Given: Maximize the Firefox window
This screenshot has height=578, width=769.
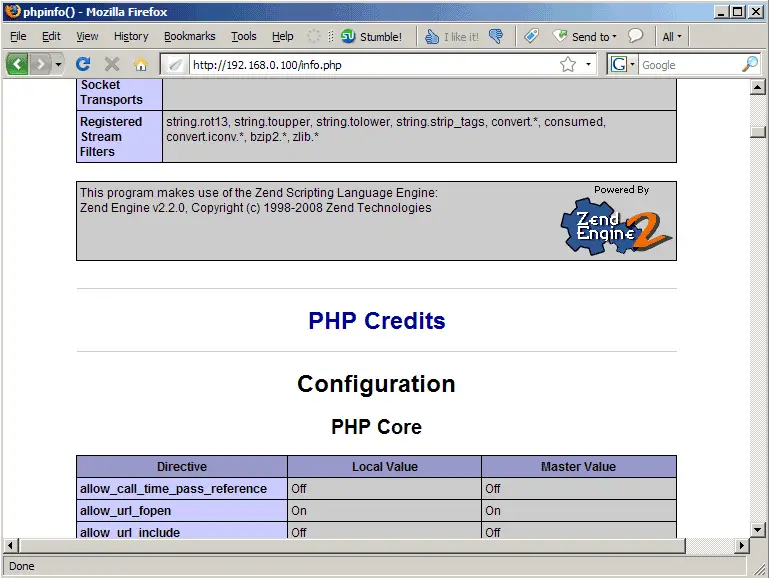Looking at the screenshot, I should point(738,11).
